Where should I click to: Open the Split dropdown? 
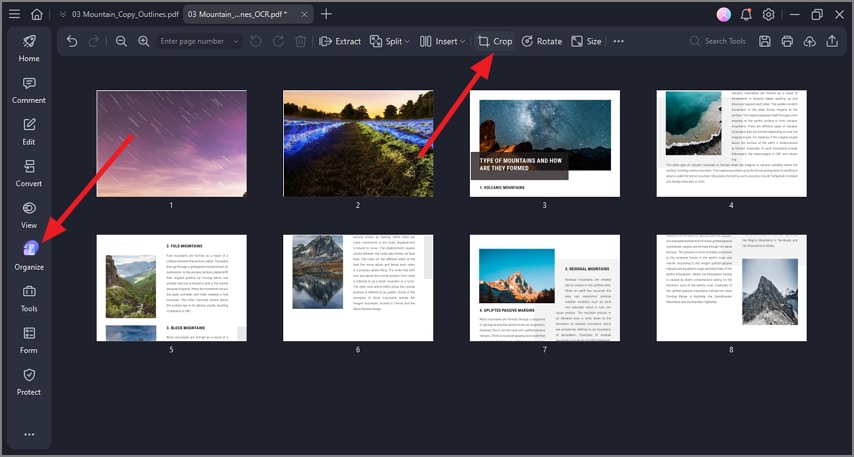pyautogui.click(x=389, y=41)
